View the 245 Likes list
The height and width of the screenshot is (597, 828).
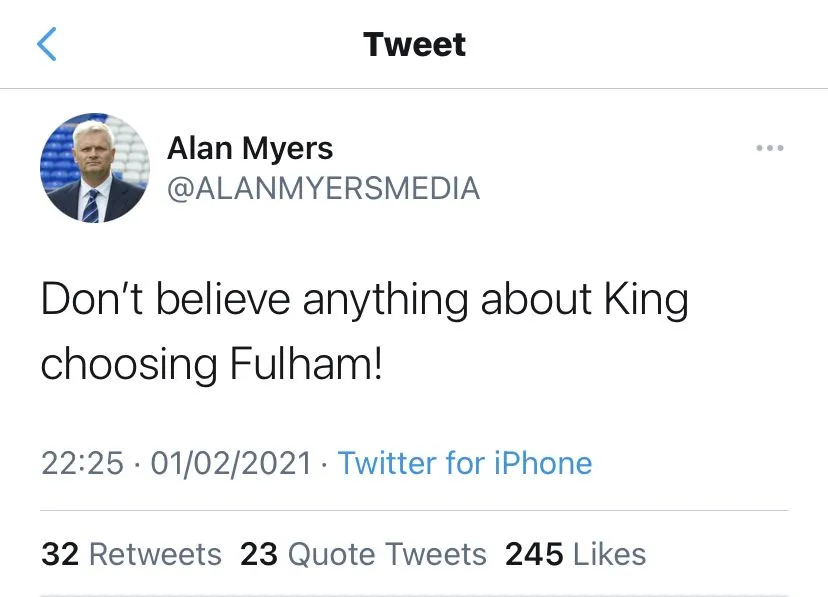575,554
